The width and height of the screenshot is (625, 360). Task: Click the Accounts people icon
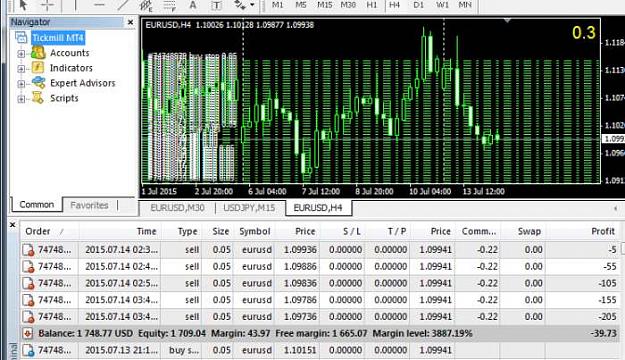click(38, 53)
